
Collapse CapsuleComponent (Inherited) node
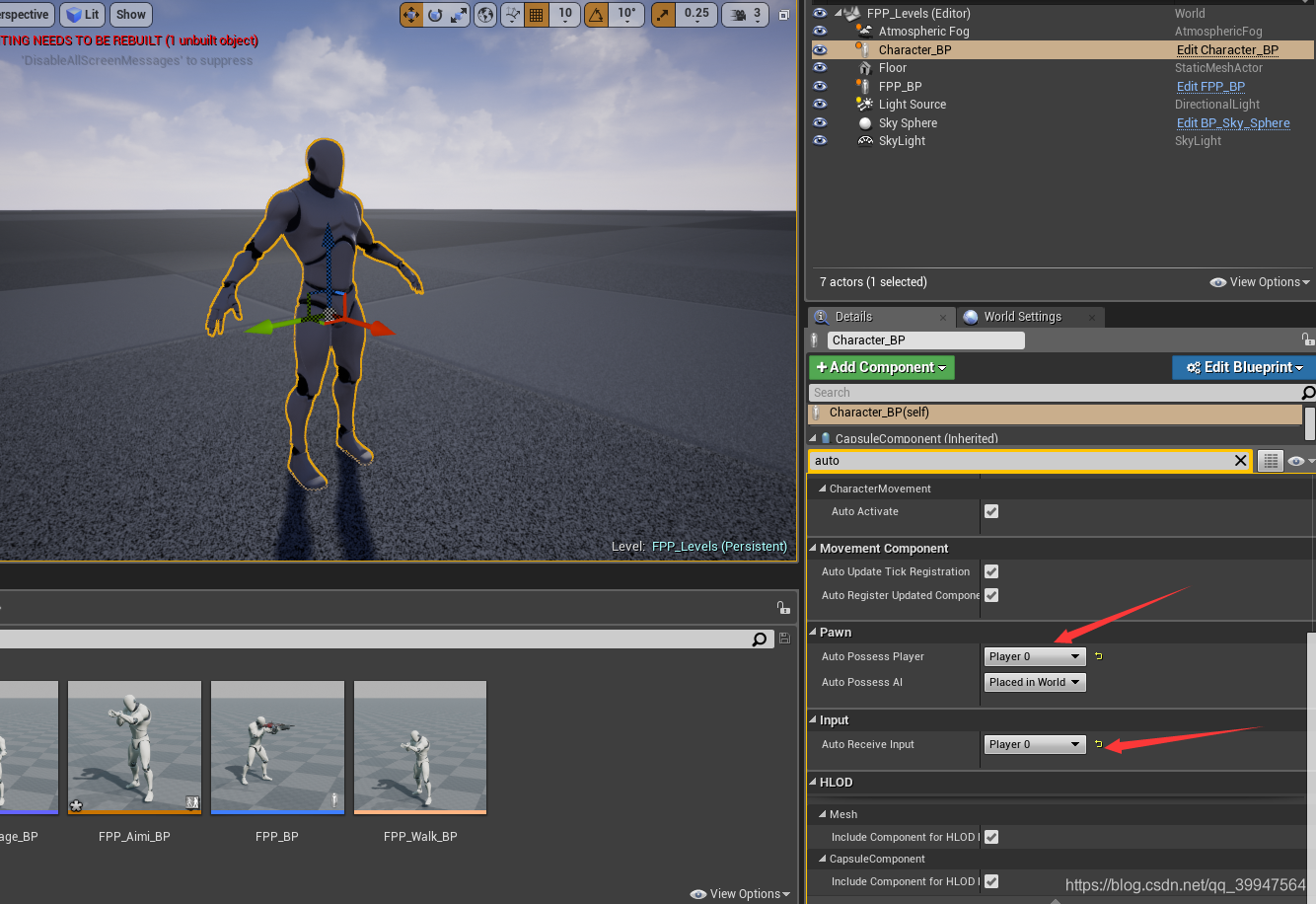point(814,438)
